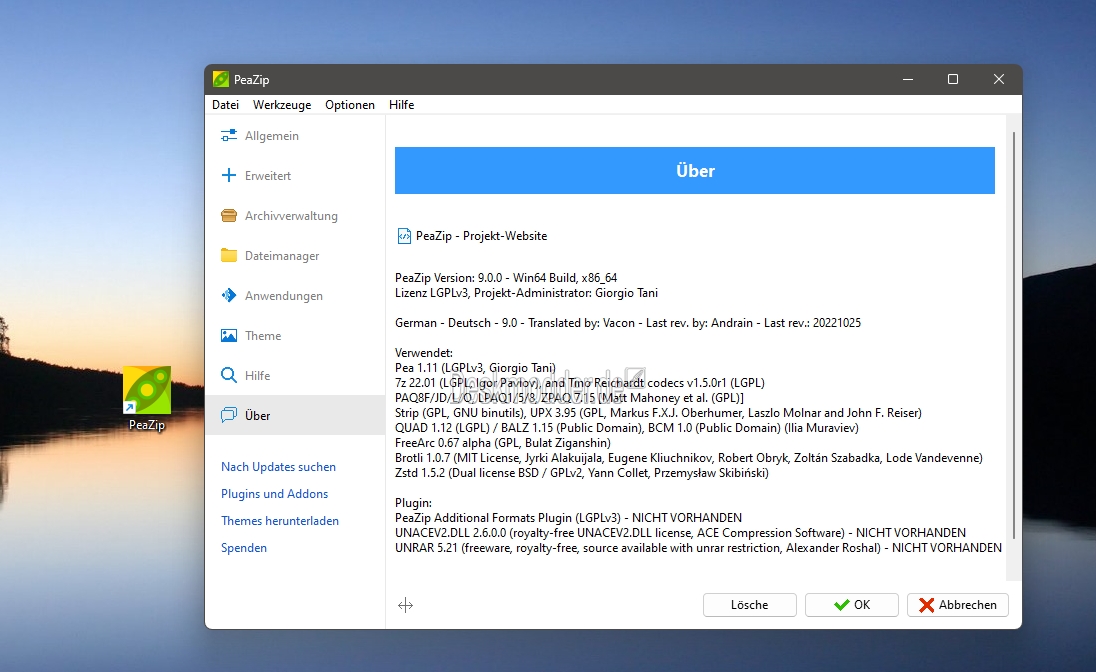Click the Abbrechen button
The width and height of the screenshot is (1096, 672).
pyautogui.click(x=958, y=605)
